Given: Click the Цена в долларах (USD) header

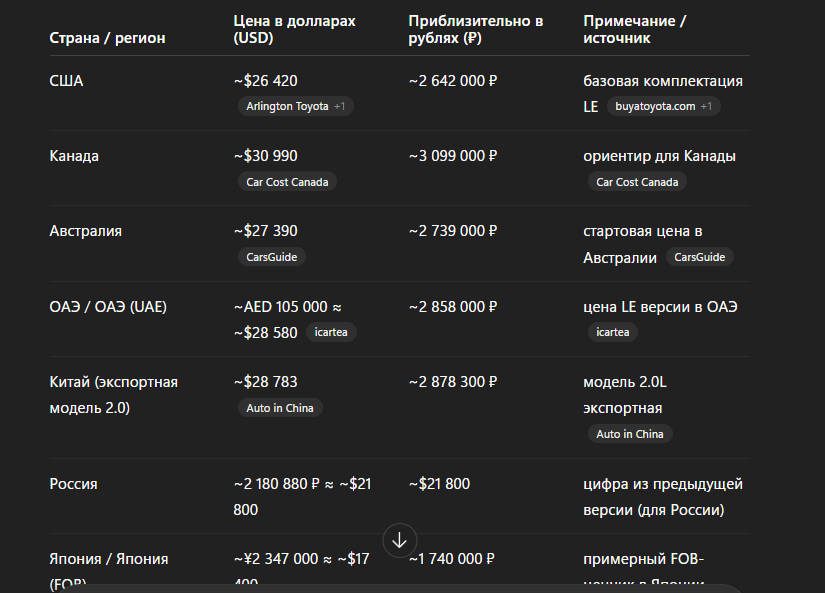Looking at the screenshot, I should point(295,29).
